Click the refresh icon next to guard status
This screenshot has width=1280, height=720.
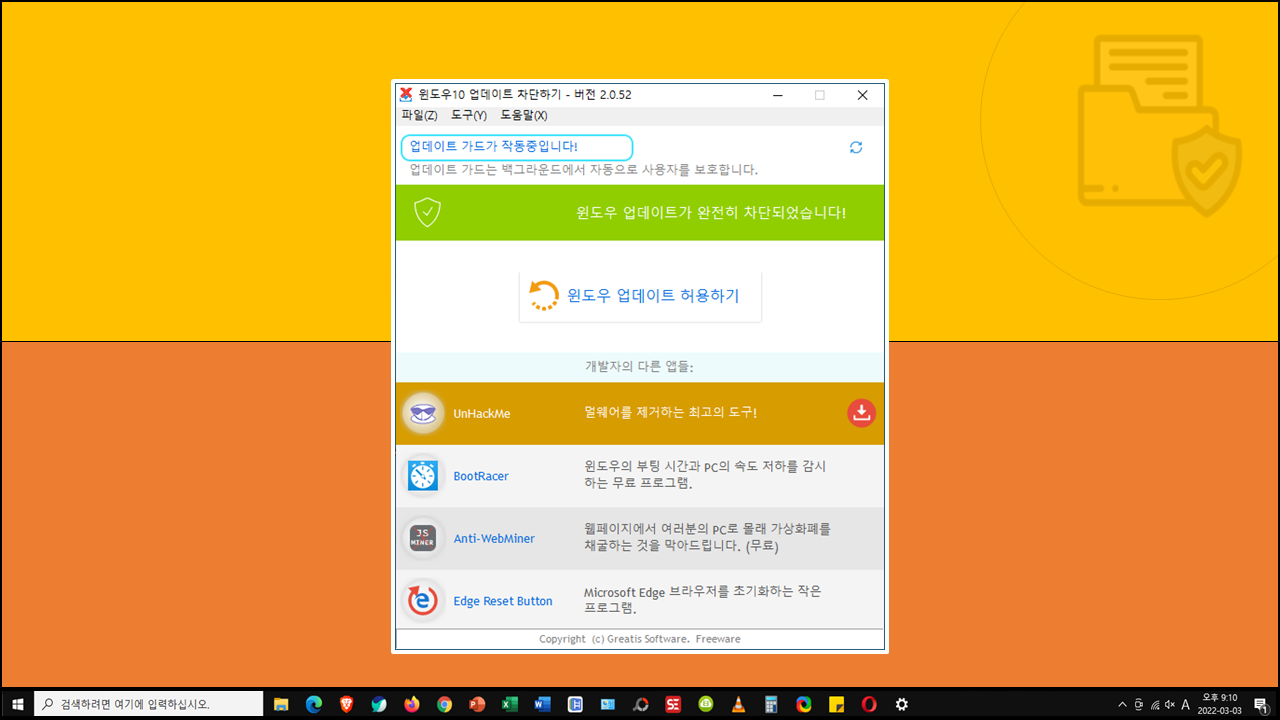[856, 147]
